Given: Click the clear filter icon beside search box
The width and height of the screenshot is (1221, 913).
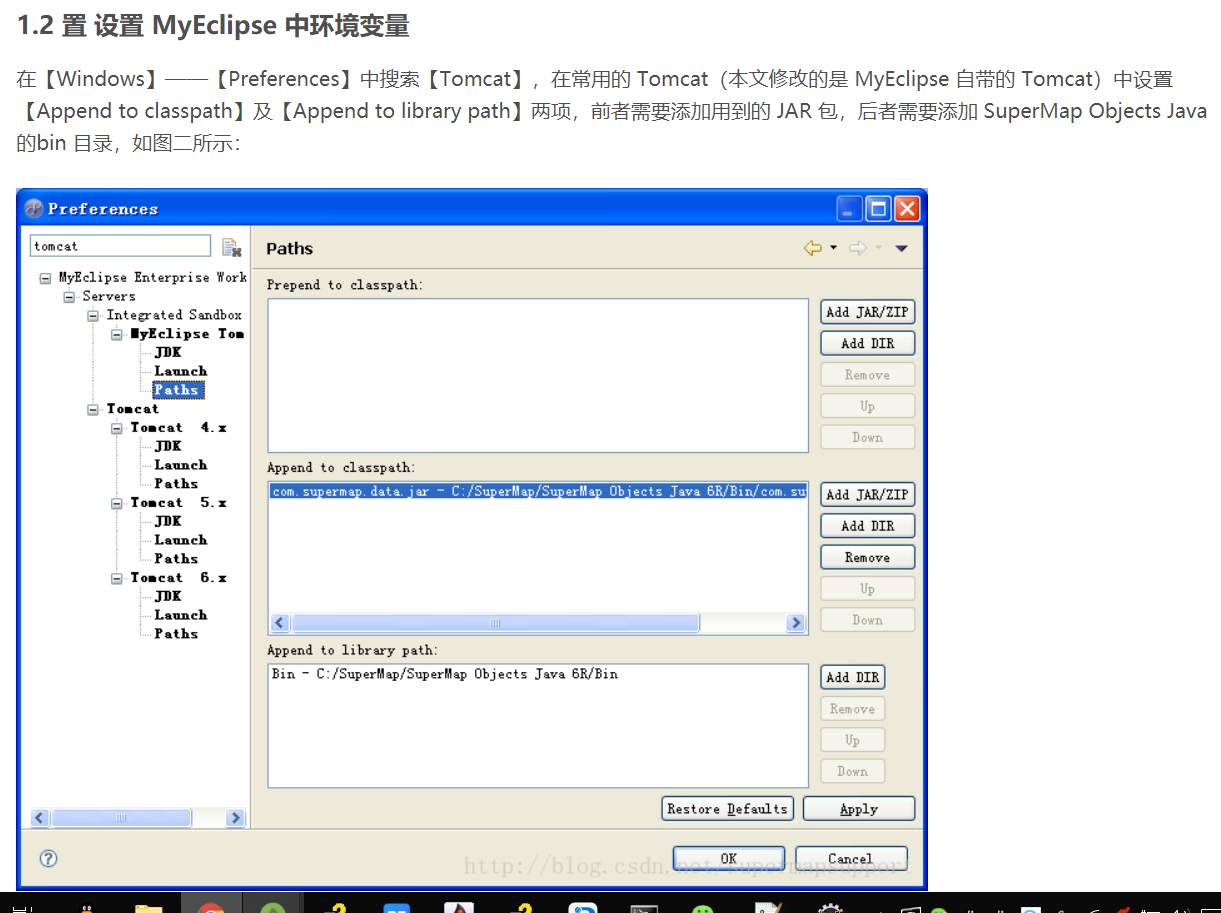Looking at the screenshot, I should coord(231,247).
